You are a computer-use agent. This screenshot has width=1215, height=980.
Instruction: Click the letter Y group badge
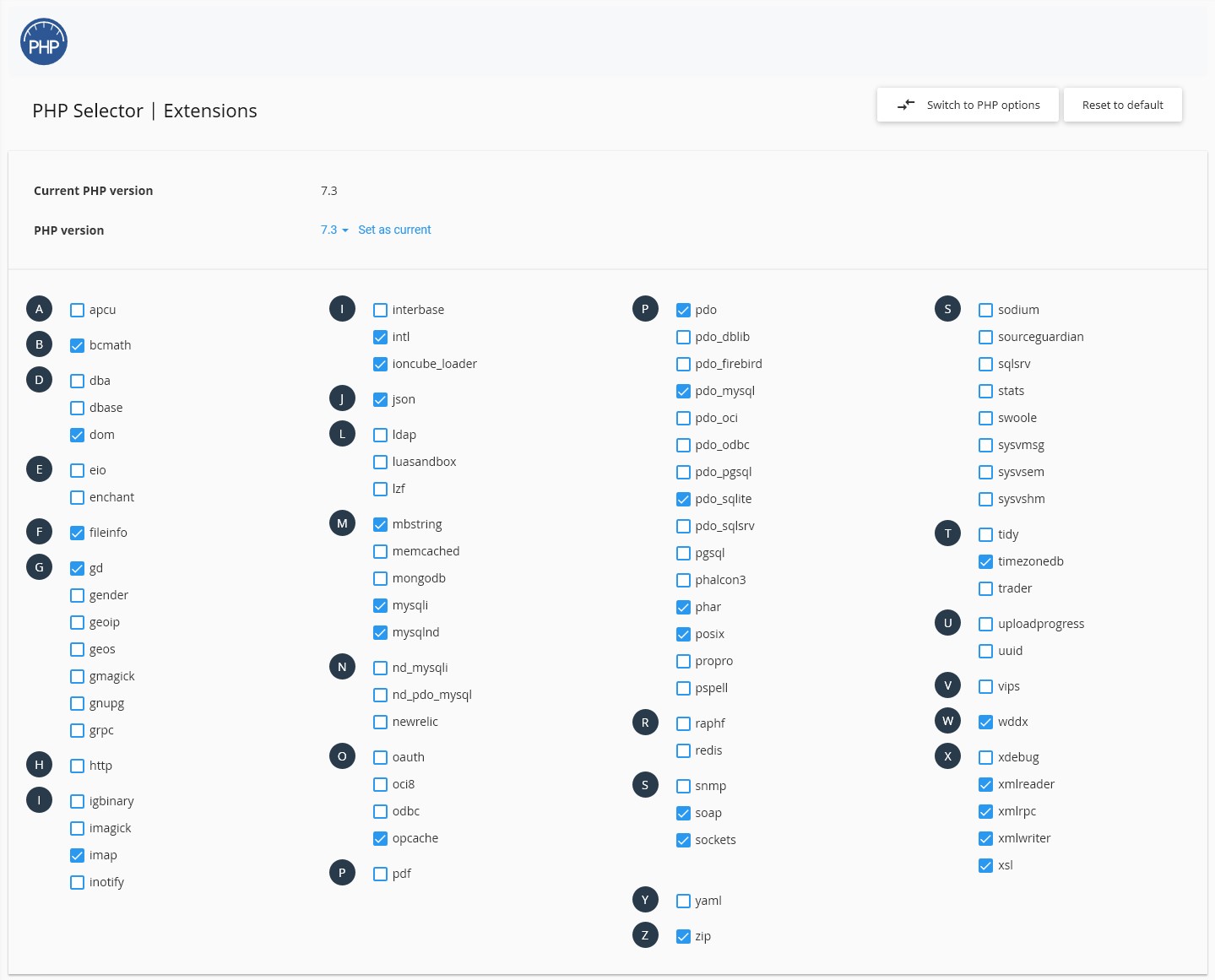(x=645, y=900)
